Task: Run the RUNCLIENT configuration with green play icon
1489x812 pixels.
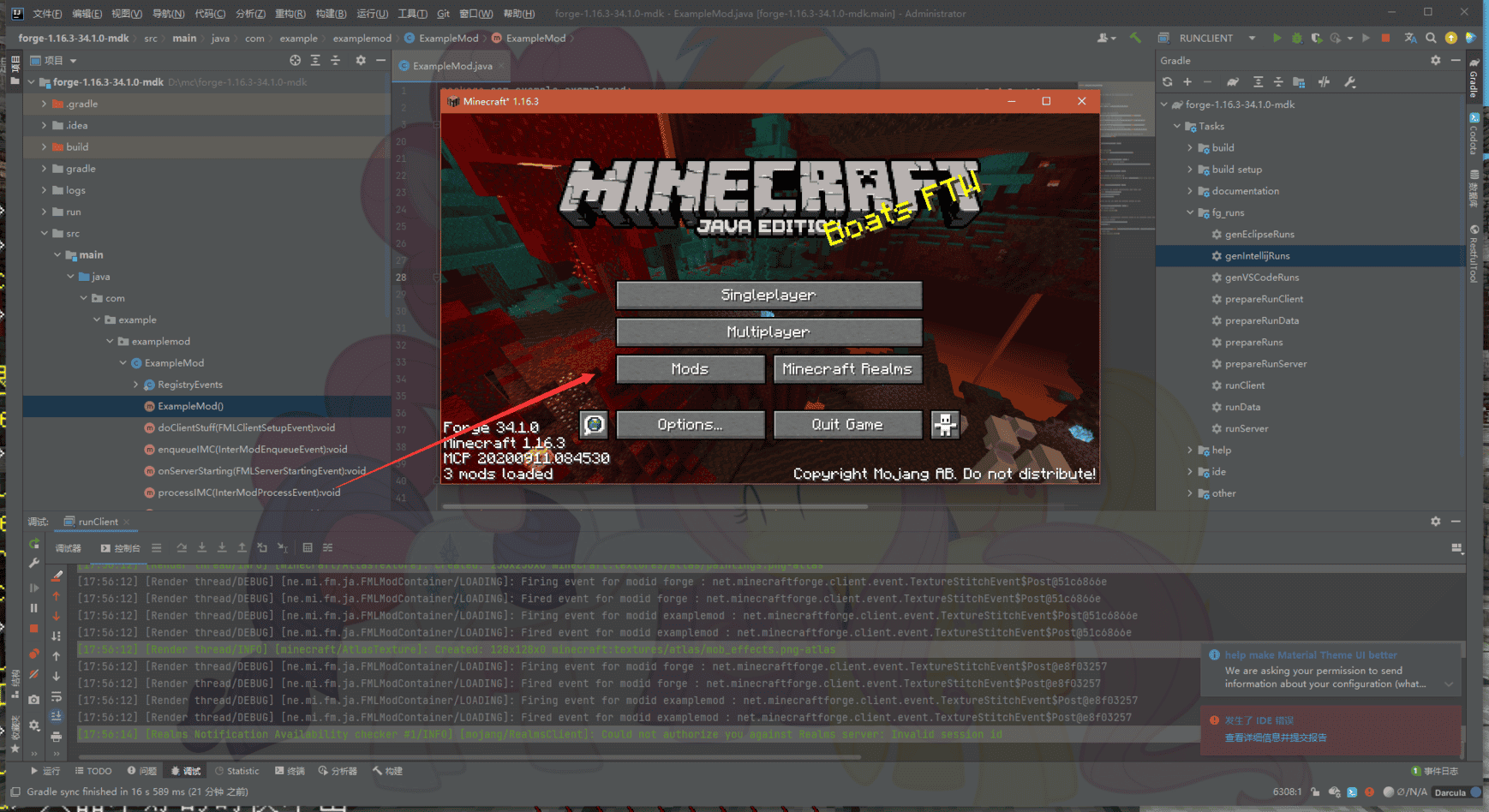Action: [x=1277, y=38]
